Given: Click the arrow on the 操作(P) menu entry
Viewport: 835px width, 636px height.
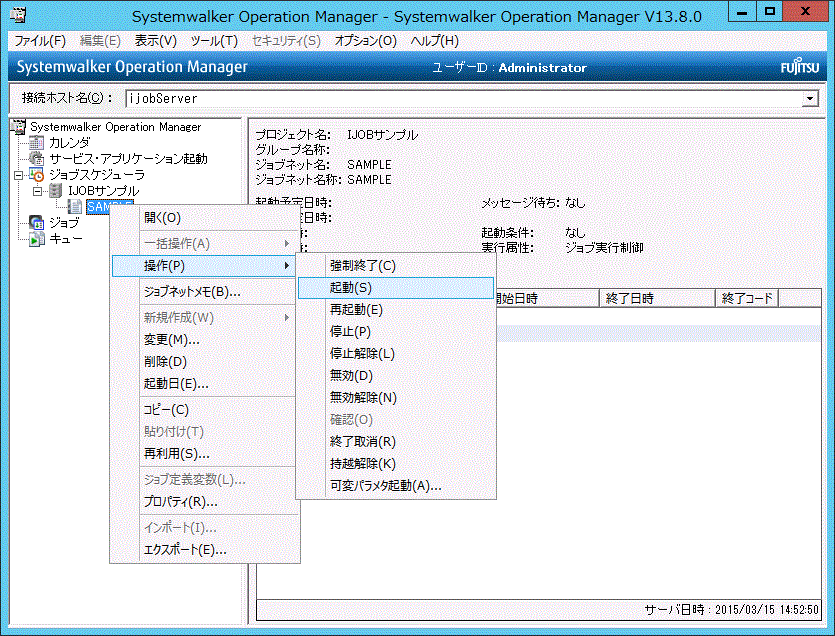Looking at the screenshot, I should tap(287, 265).
